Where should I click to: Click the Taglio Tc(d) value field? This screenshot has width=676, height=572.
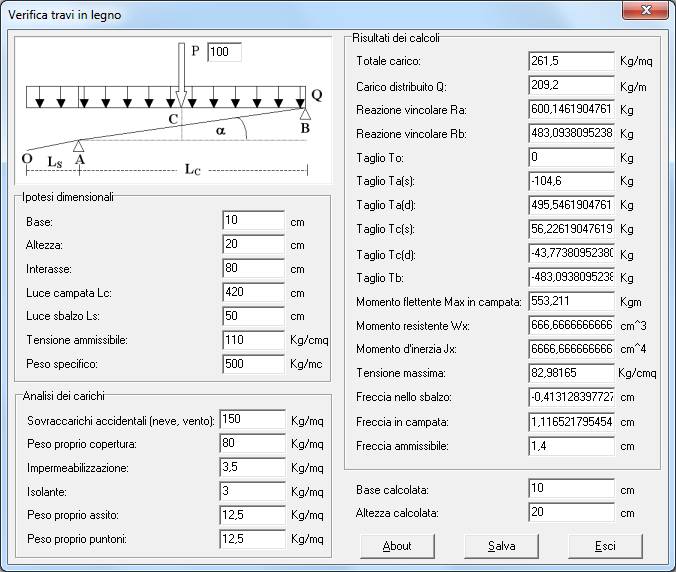(571, 253)
